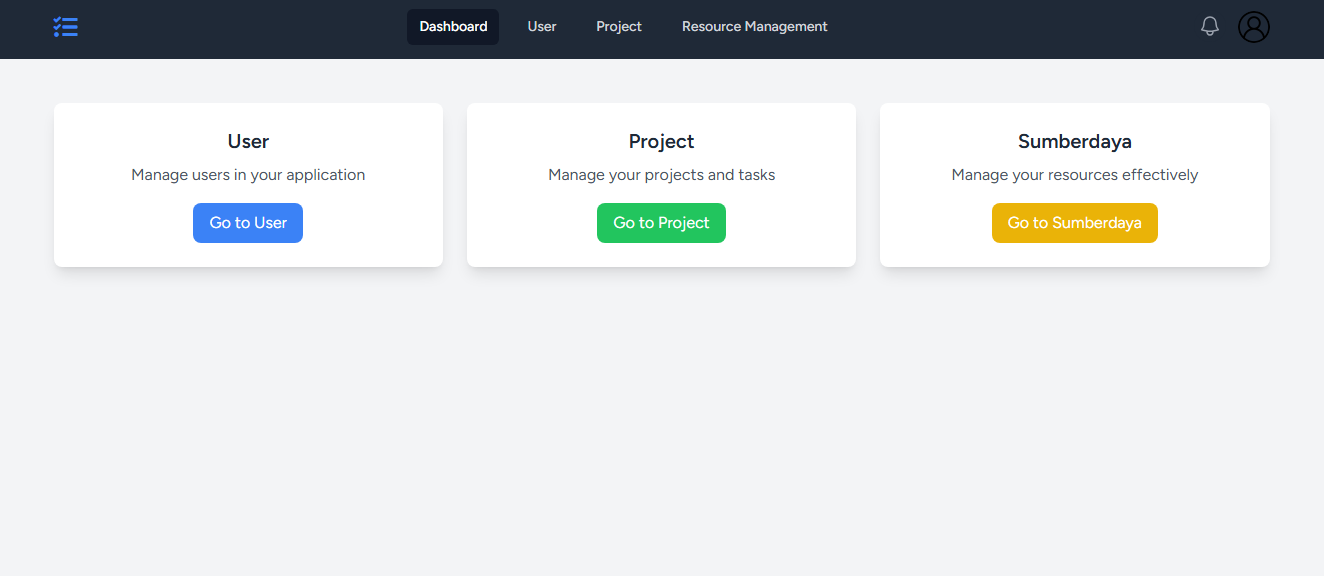
Task: Open Resource Management from the navbar
Action: click(754, 27)
